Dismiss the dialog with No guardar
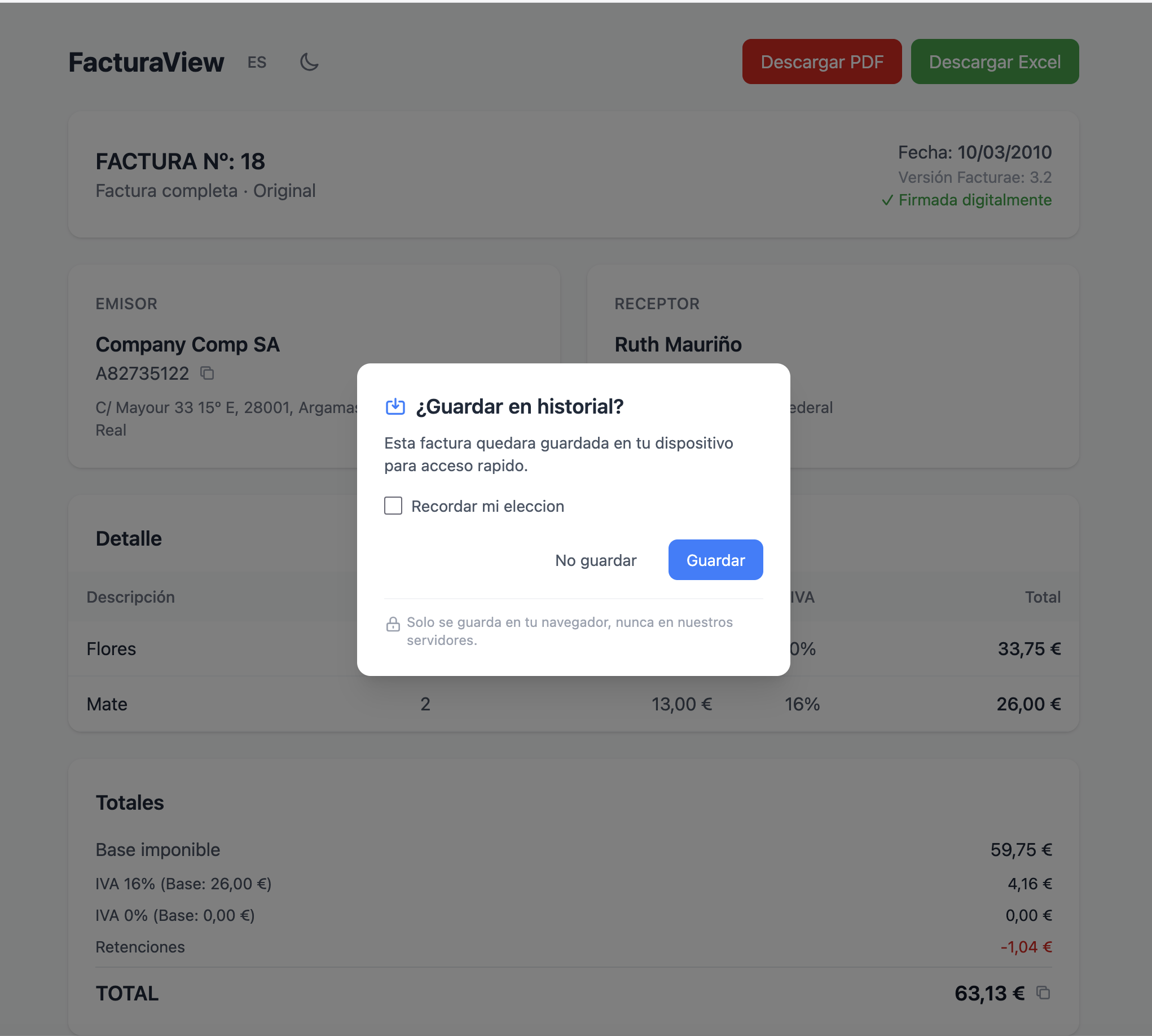 coord(595,560)
